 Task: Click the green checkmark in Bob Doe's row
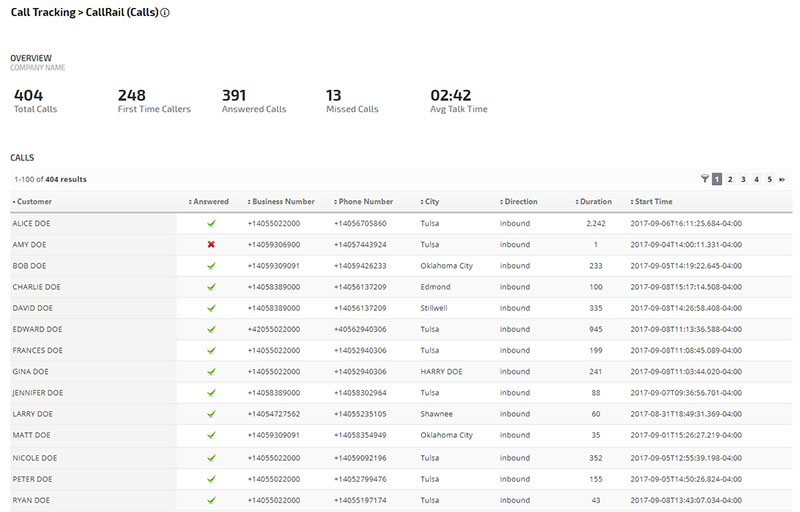click(x=211, y=266)
